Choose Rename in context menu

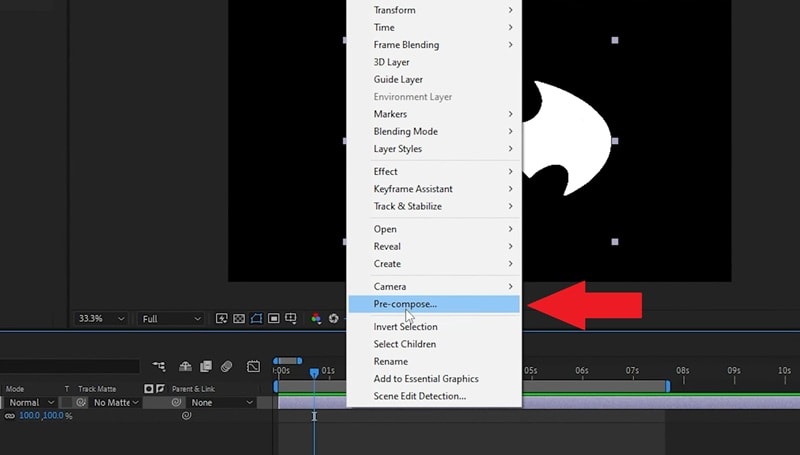(434, 362)
